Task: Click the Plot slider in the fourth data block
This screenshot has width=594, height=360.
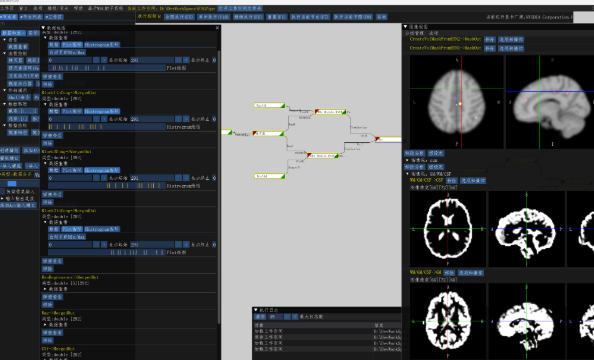Action: pos(107,252)
